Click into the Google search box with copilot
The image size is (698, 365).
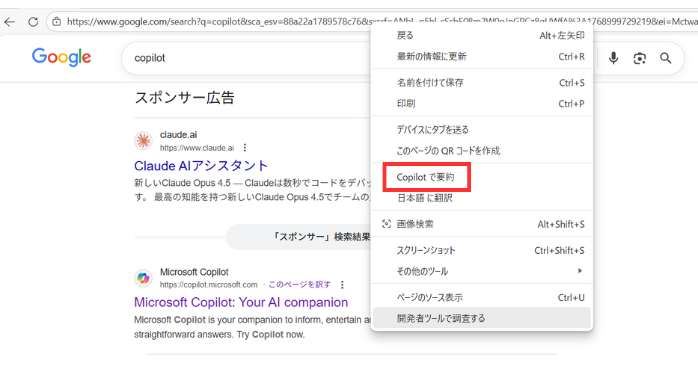point(247,58)
